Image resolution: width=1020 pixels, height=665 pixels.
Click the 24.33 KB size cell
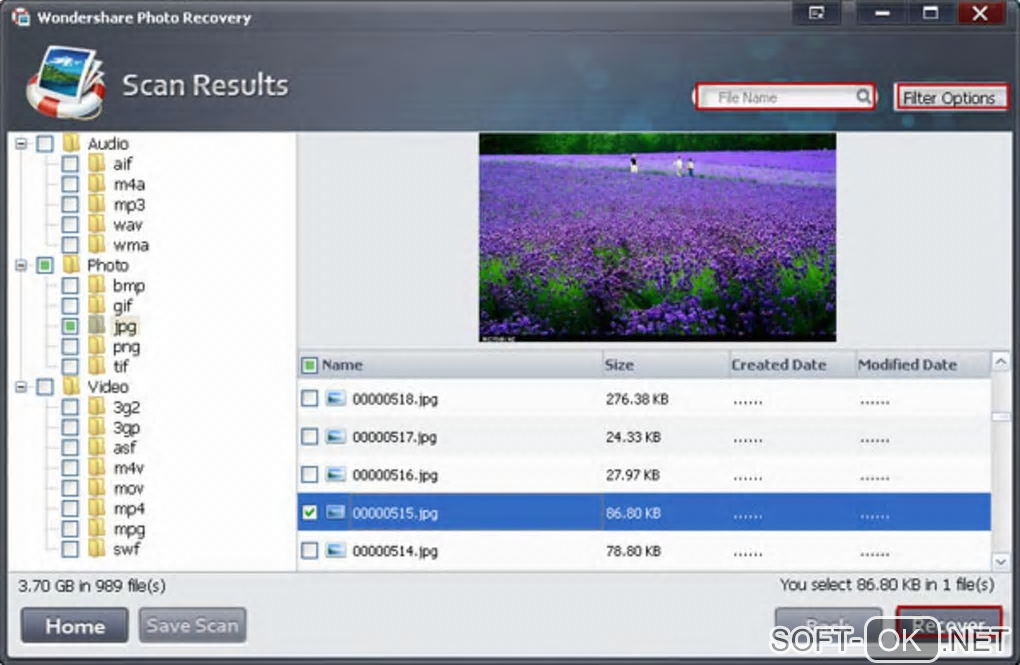tap(633, 437)
